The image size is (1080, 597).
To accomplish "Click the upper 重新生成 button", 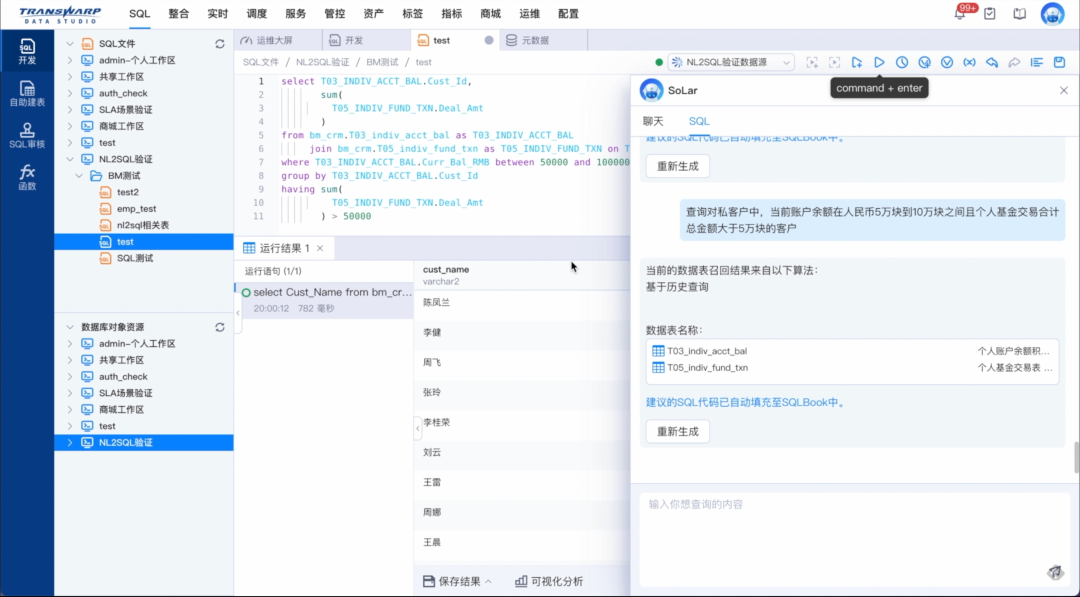I will (678, 166).
